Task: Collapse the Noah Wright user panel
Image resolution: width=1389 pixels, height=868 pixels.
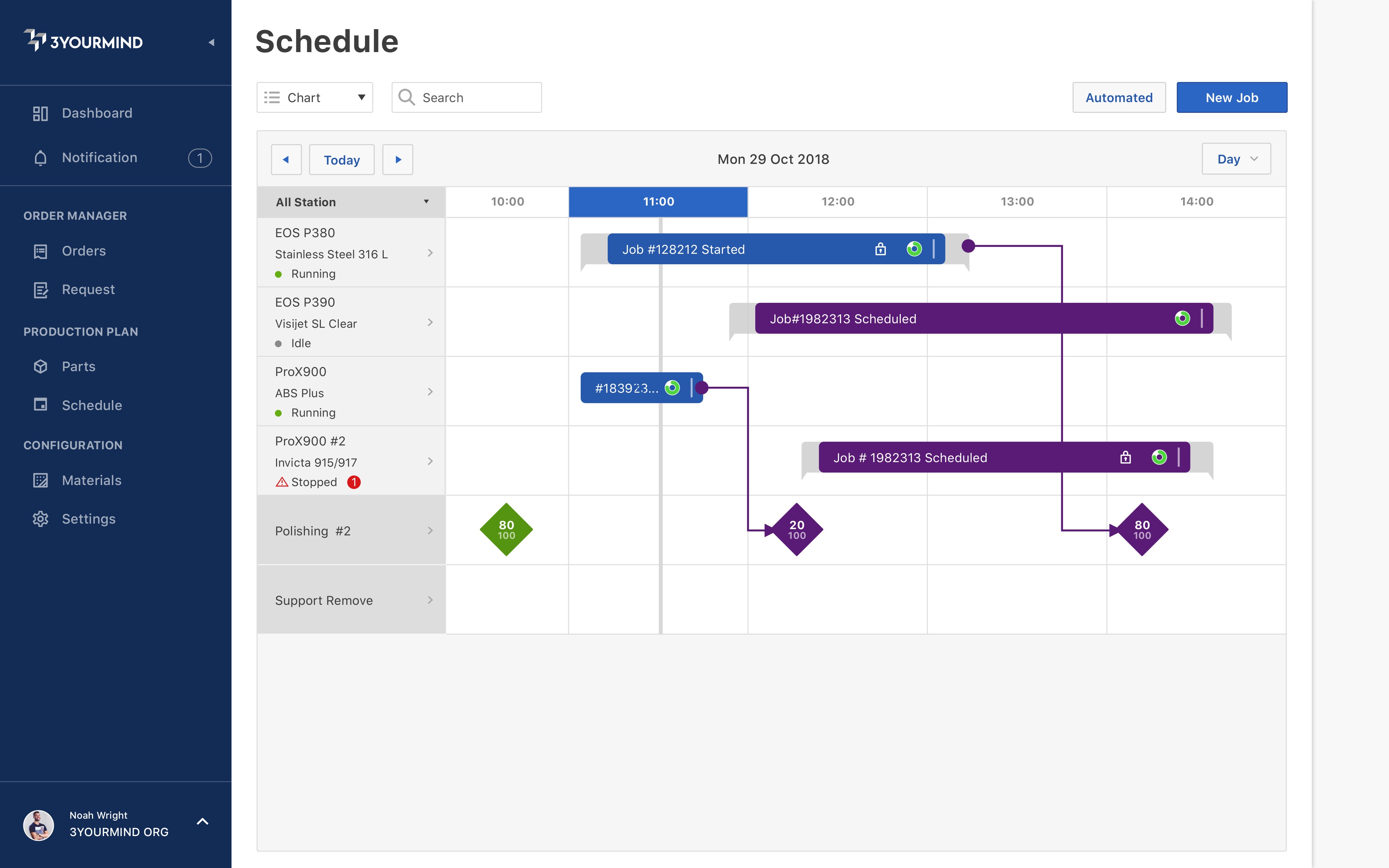Action: (x=202, y=821)
